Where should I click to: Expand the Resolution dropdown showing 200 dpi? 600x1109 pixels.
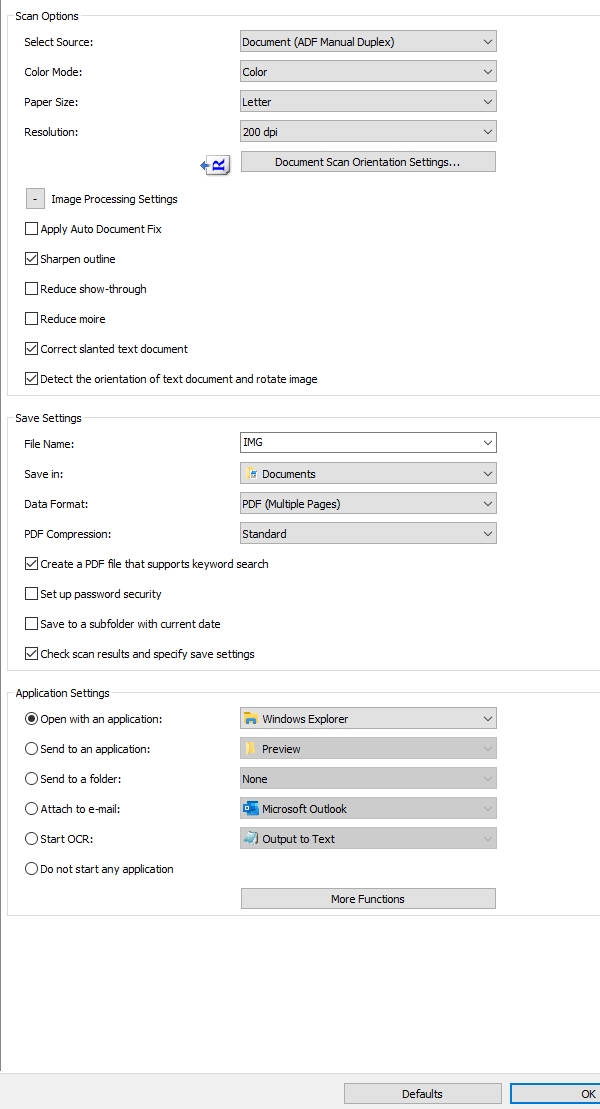point(368,132)
